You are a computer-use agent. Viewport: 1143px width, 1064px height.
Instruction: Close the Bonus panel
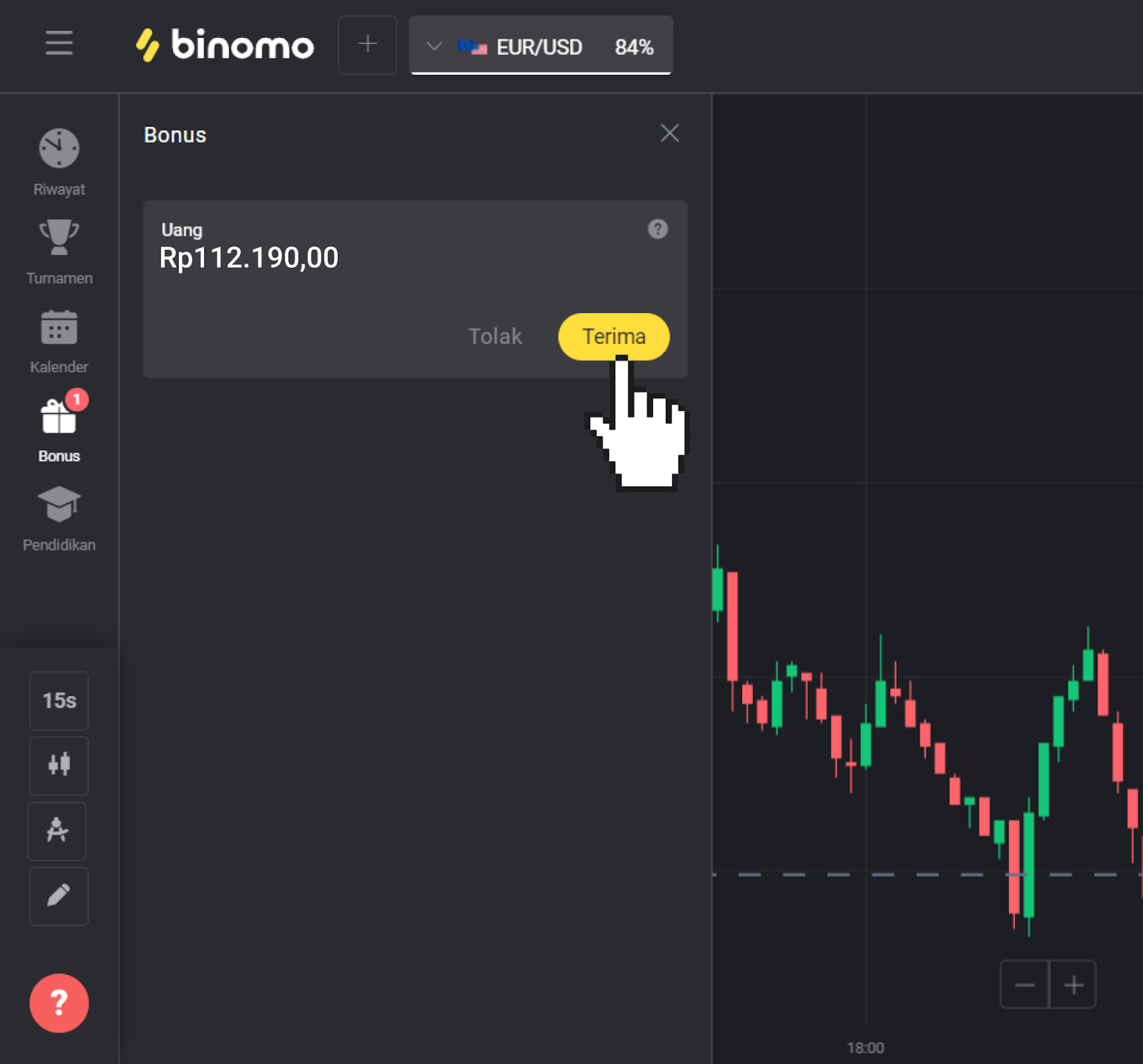click(669, 133)
